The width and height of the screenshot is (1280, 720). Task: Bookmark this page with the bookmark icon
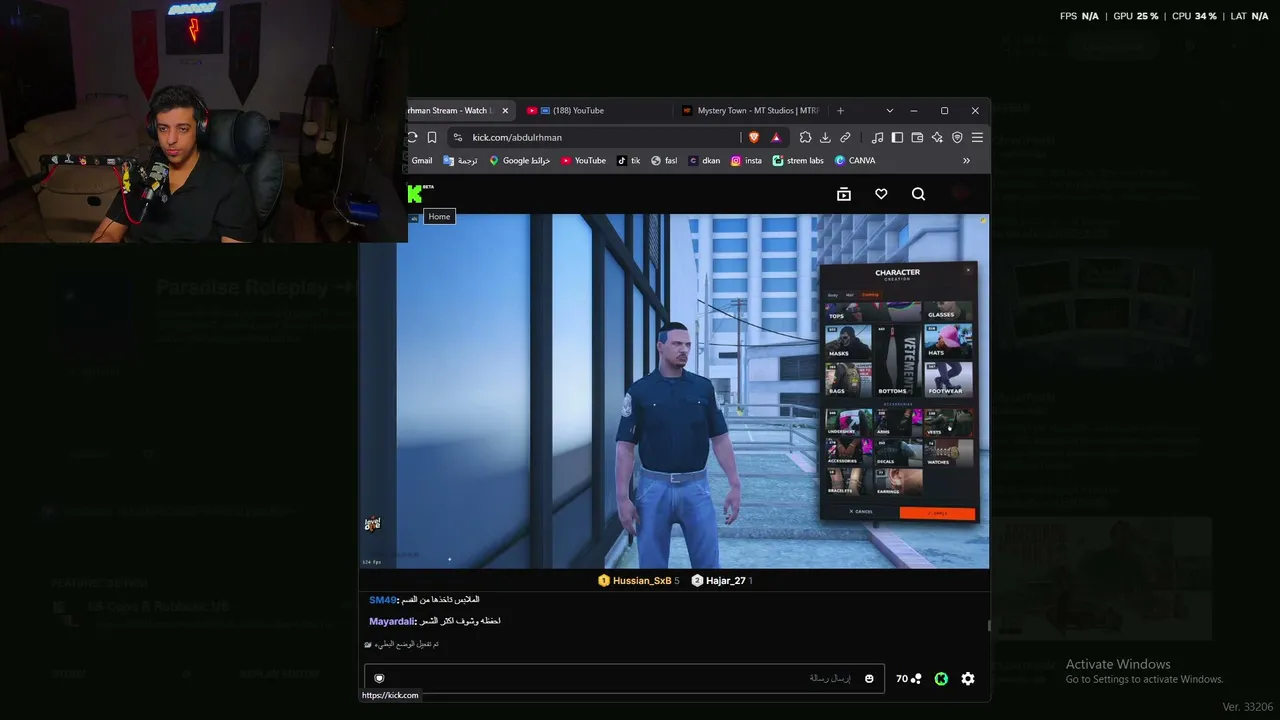432,137
